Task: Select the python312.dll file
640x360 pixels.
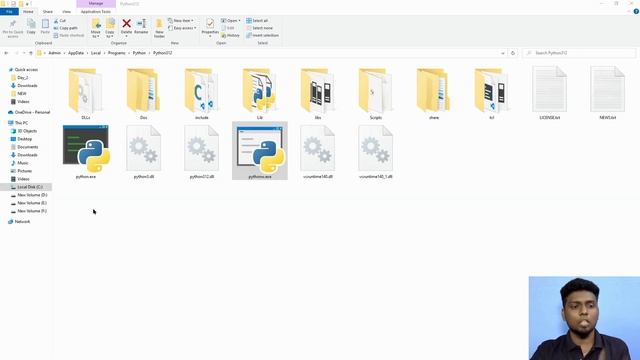Action: click(202, 151)
